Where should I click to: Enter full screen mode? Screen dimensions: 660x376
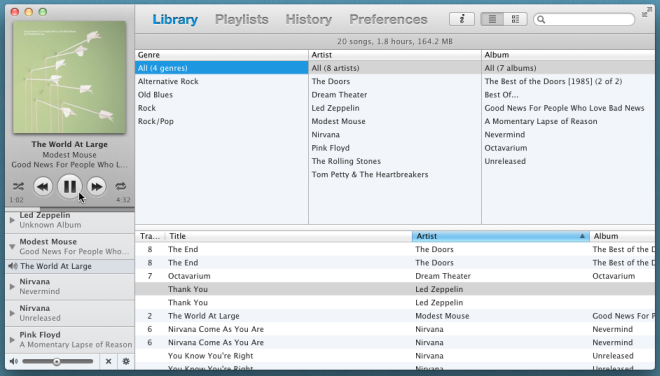pyautogui.click(x=647, y=13)
